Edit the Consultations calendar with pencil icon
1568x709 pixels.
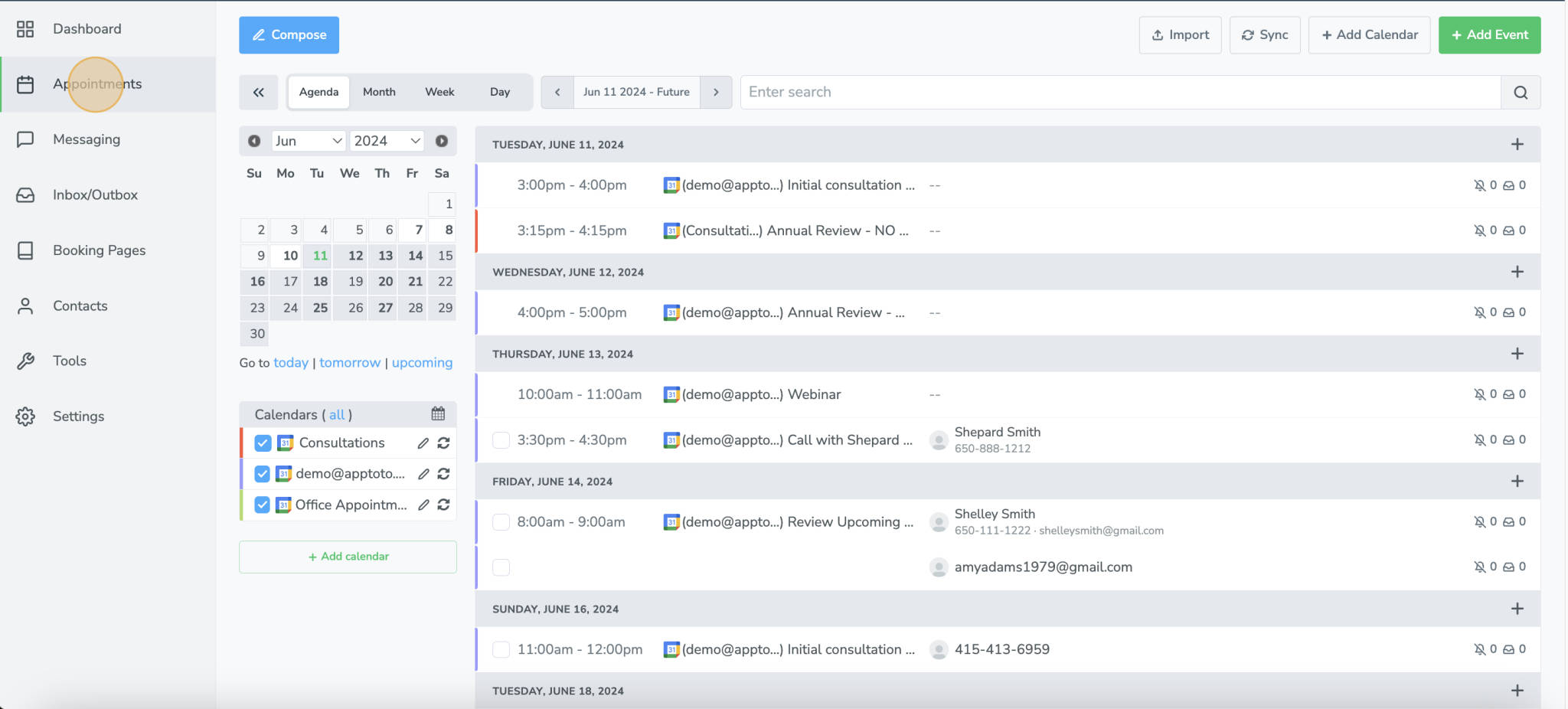(x=423, y=443)
